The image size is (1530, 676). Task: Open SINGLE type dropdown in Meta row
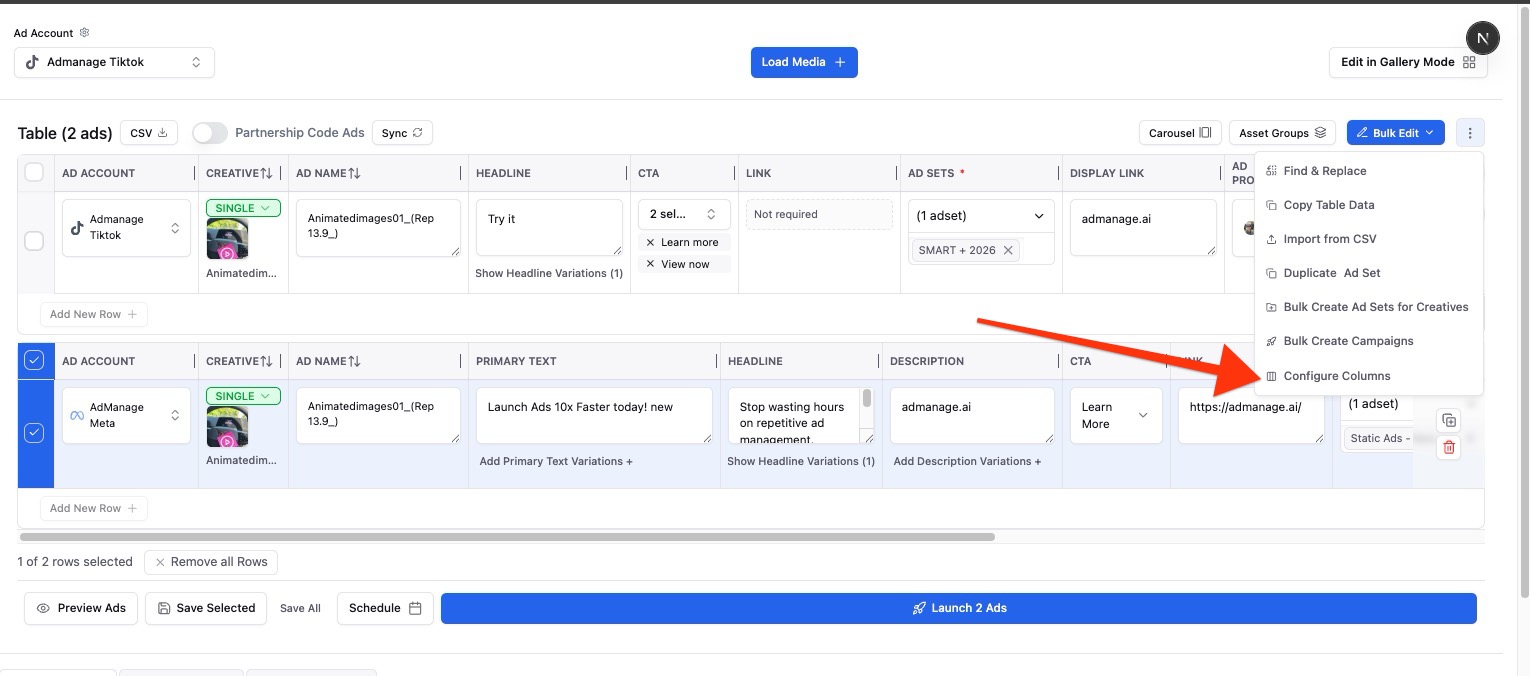243,396
